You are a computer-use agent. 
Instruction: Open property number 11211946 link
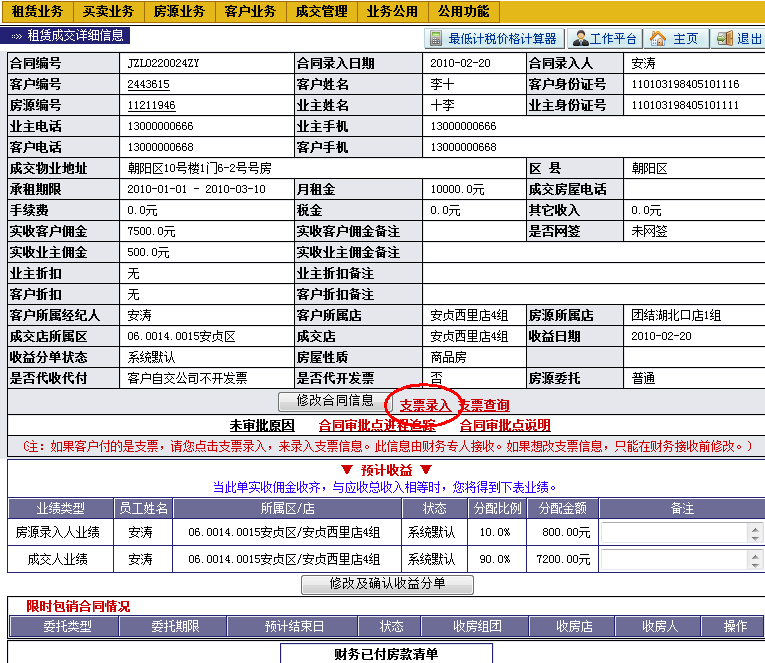(151, 105)
